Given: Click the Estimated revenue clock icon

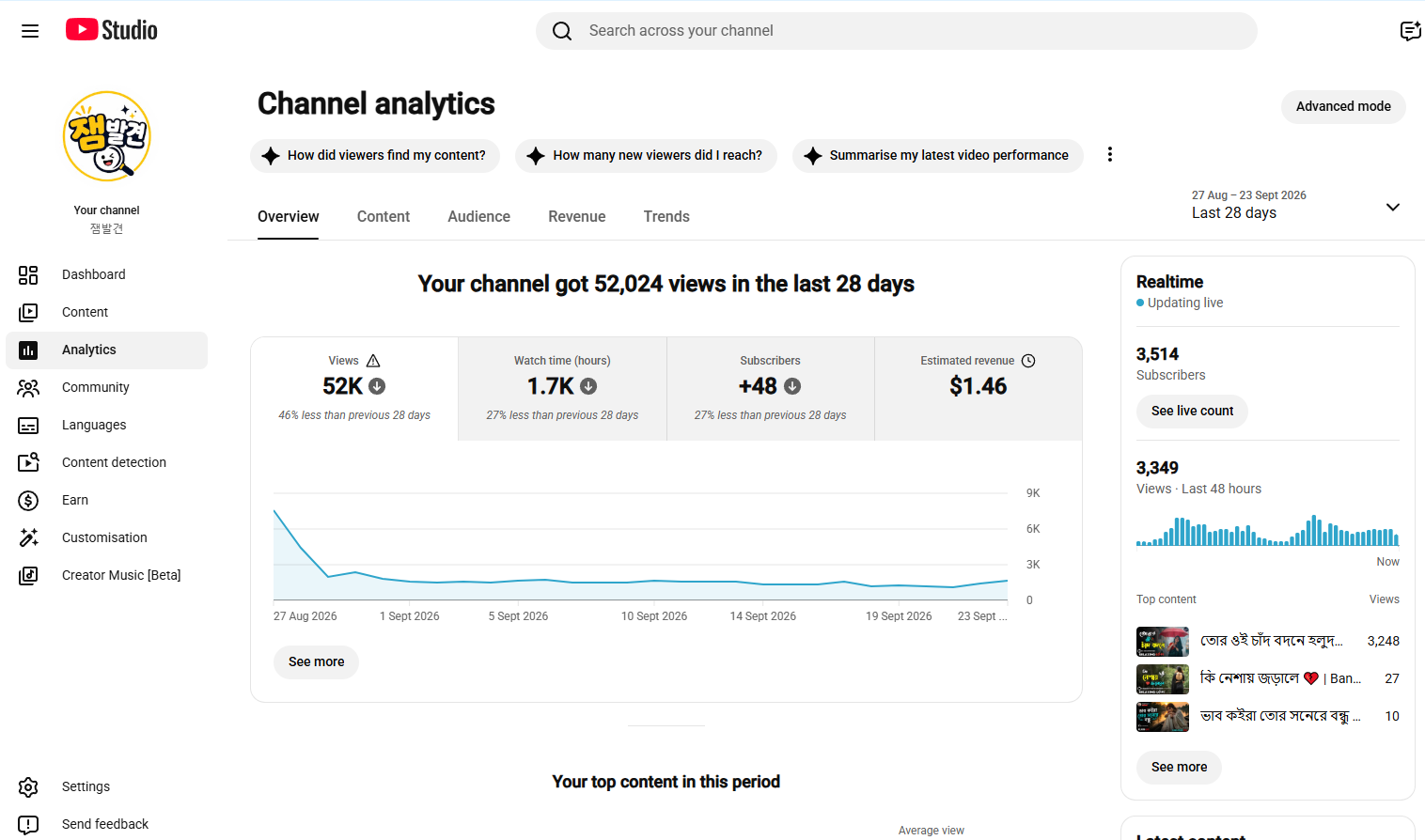Looking at the screenshot, I should (x=1028, y=361).
